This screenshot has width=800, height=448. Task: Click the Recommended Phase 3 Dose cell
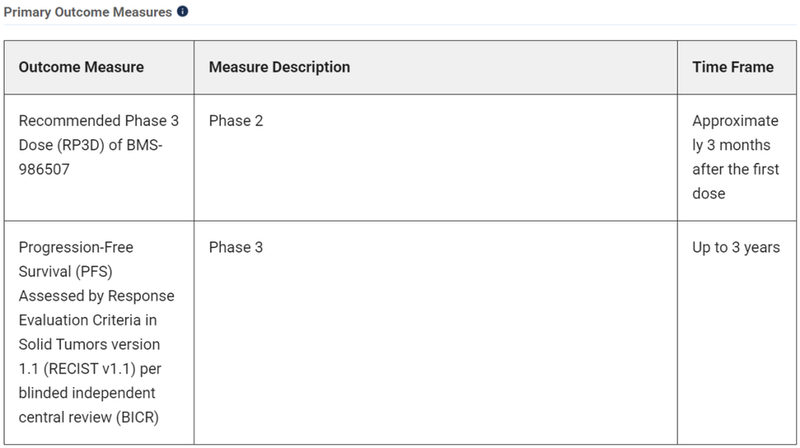tap(99, 157)
